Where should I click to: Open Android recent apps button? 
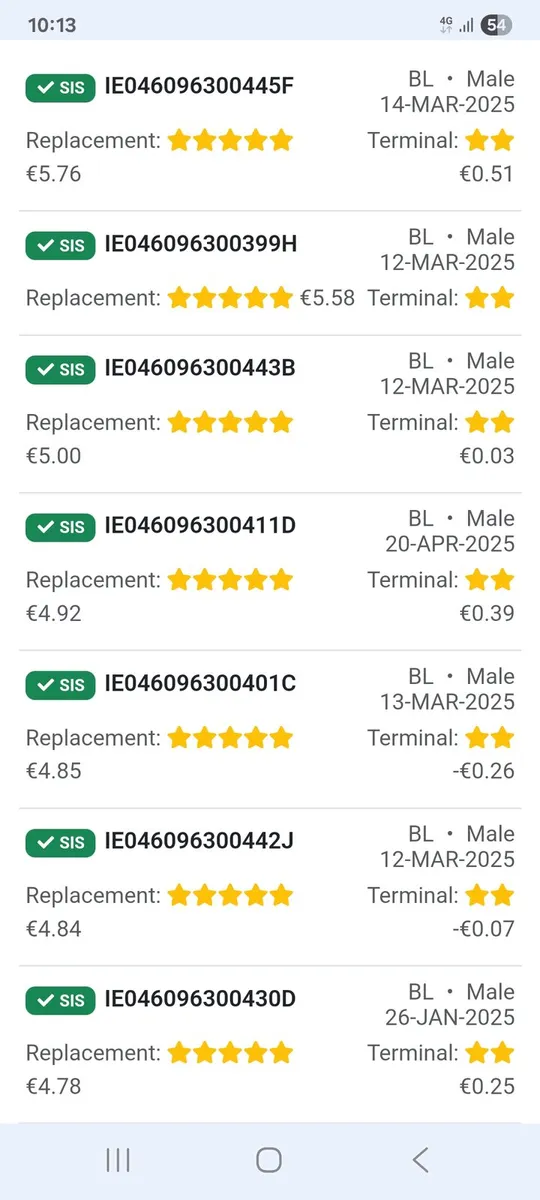point(118,1160)
